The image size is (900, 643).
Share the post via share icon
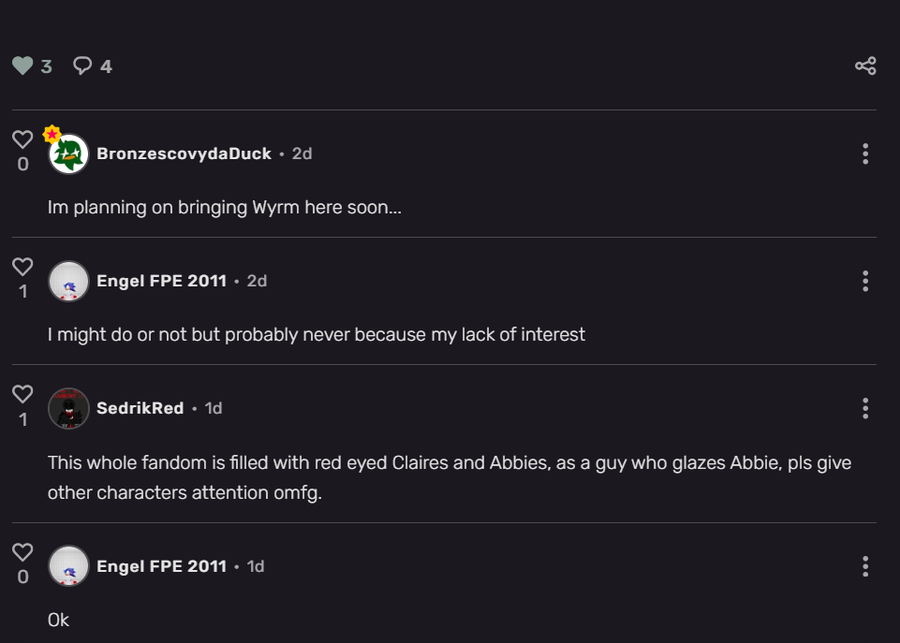pyautogui.click(x=865, y=66)
